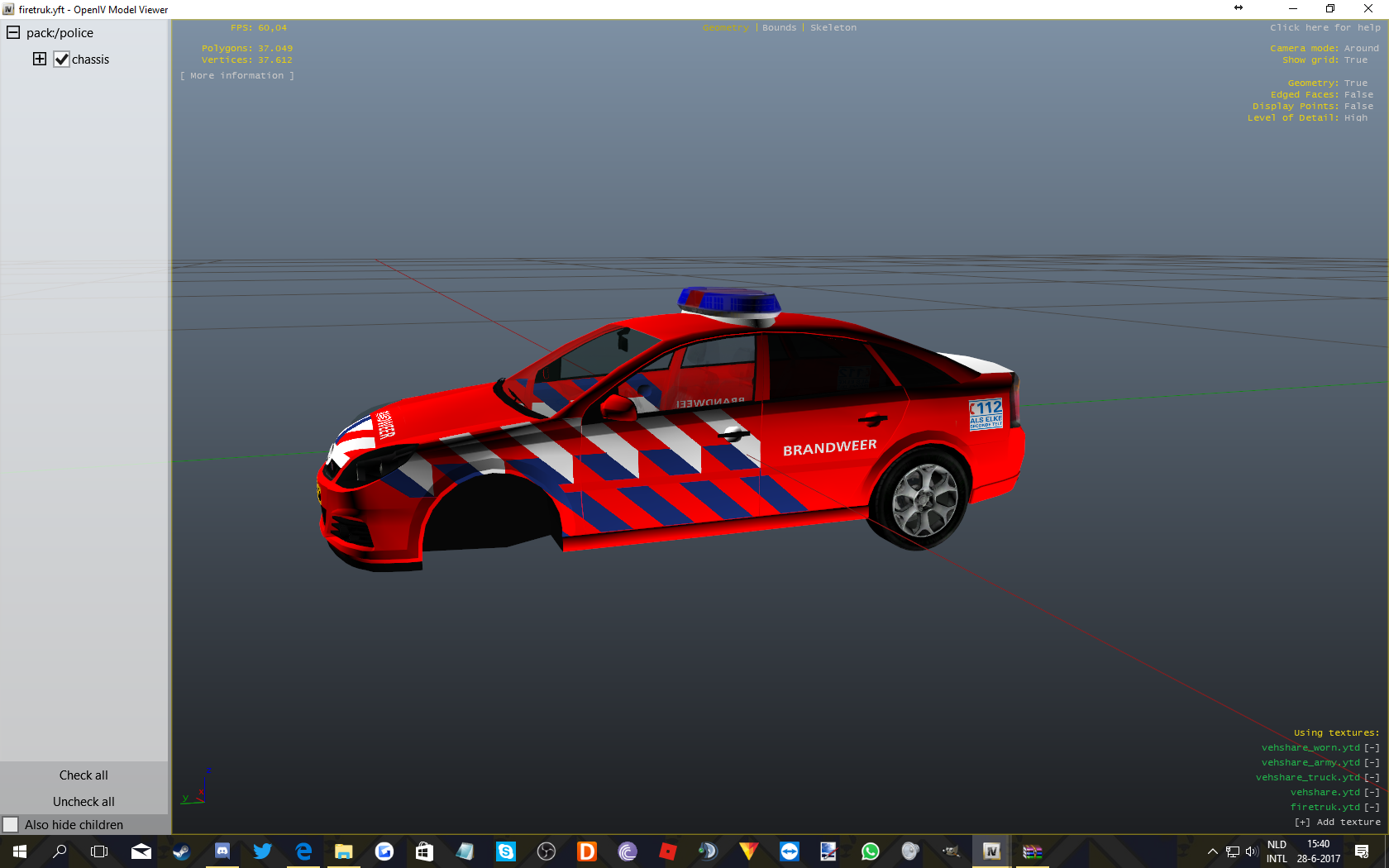Switch to the Geometry view tab
This screenshot has height=868, width=1389.
tap(725, 27)
